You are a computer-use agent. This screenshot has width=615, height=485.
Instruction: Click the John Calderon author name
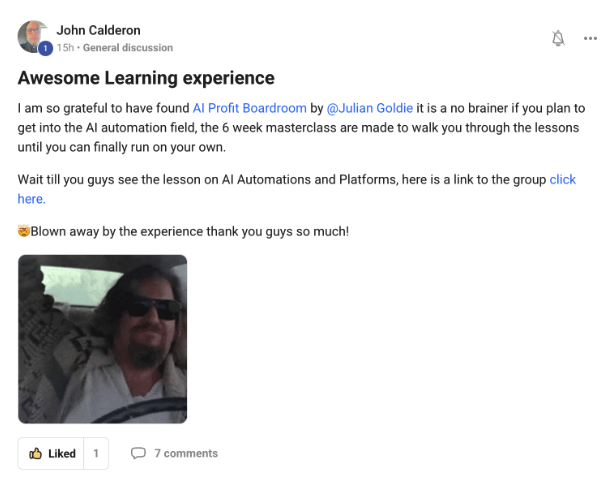pyautogui.click(x=98, y=30)
